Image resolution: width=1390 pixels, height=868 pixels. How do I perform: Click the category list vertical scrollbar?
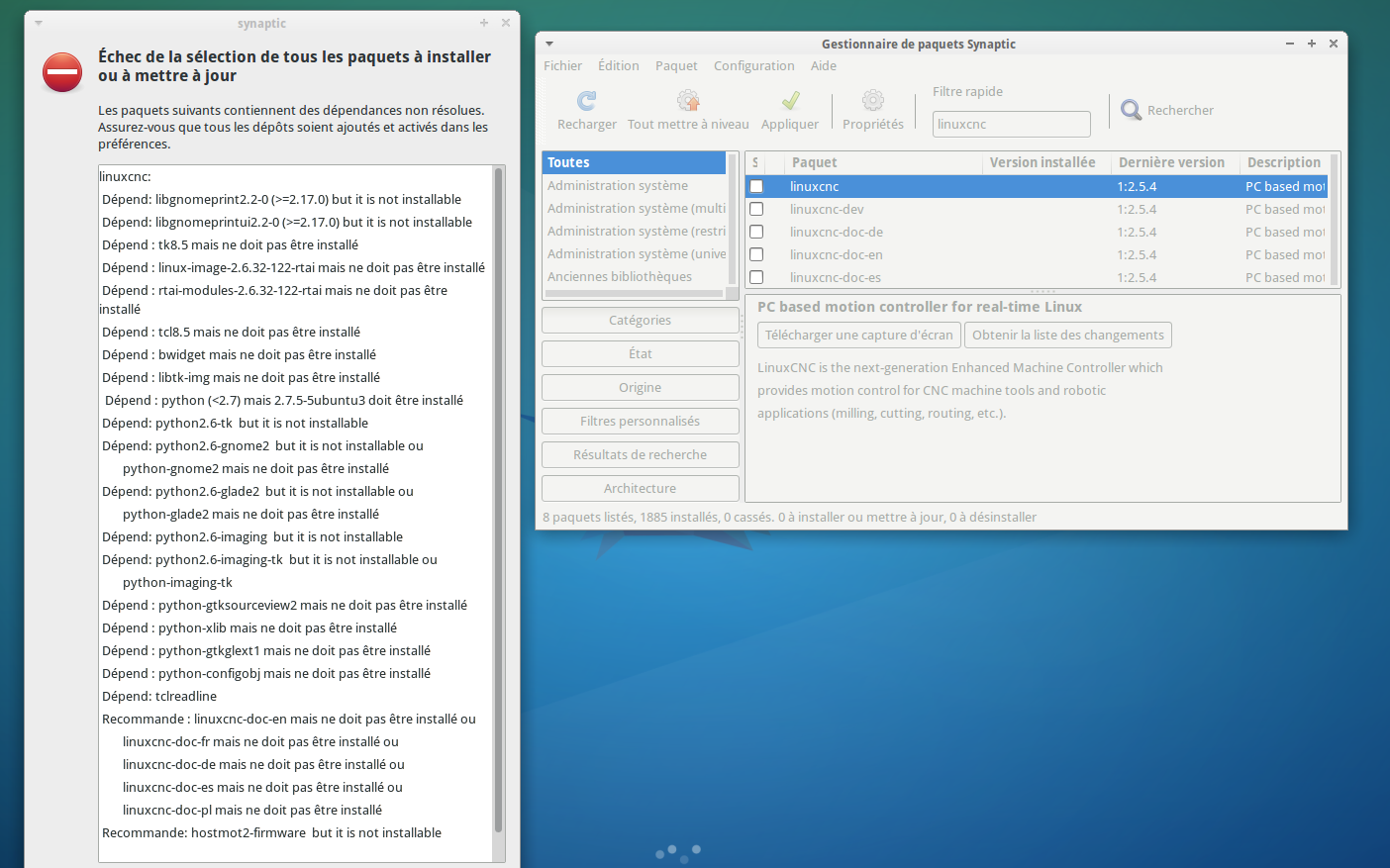733,218
